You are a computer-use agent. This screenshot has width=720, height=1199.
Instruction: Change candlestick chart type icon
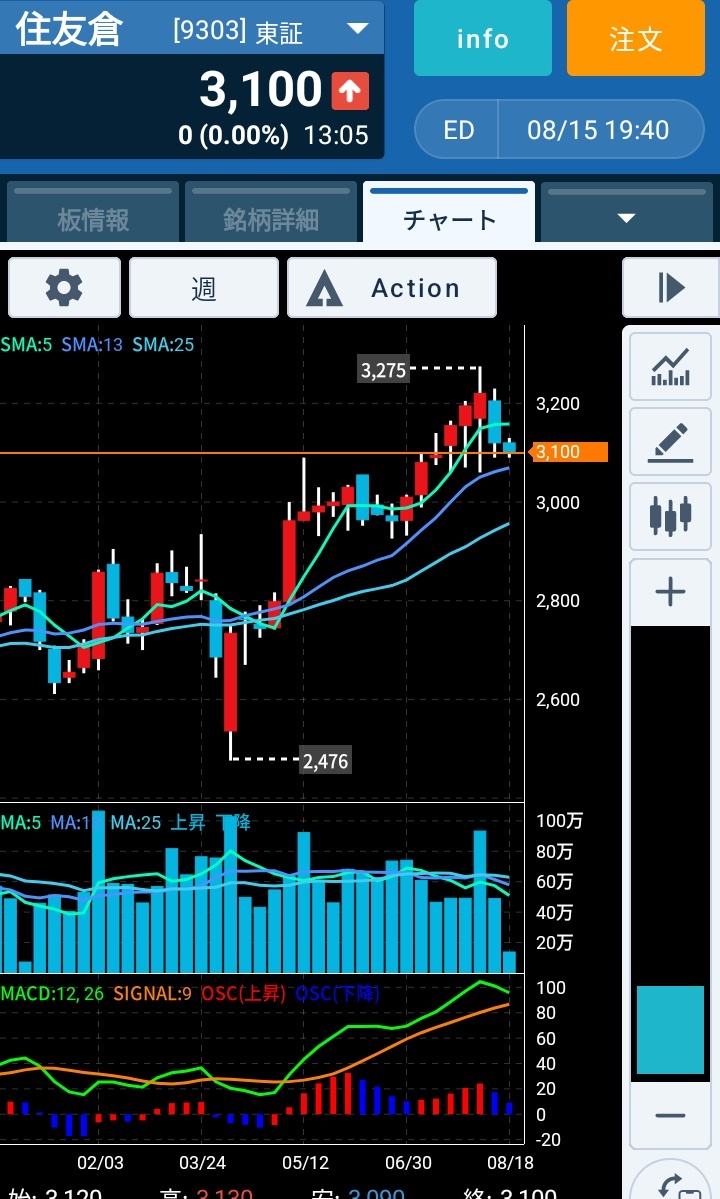pyautogui.click(x=670, y=516)
